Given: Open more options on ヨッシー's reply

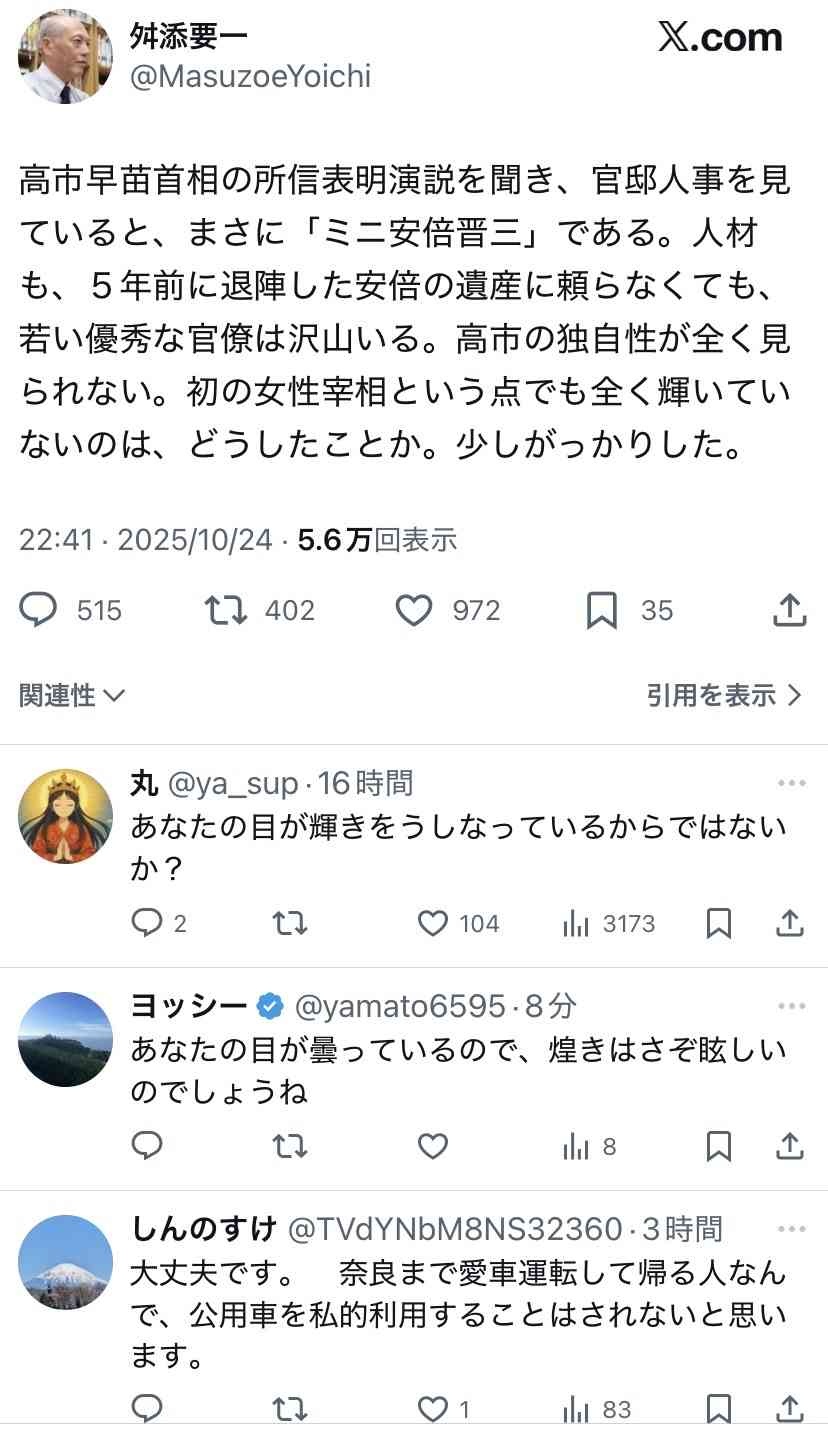Looking at the screenshot, I should click(x=791, y=1006).
